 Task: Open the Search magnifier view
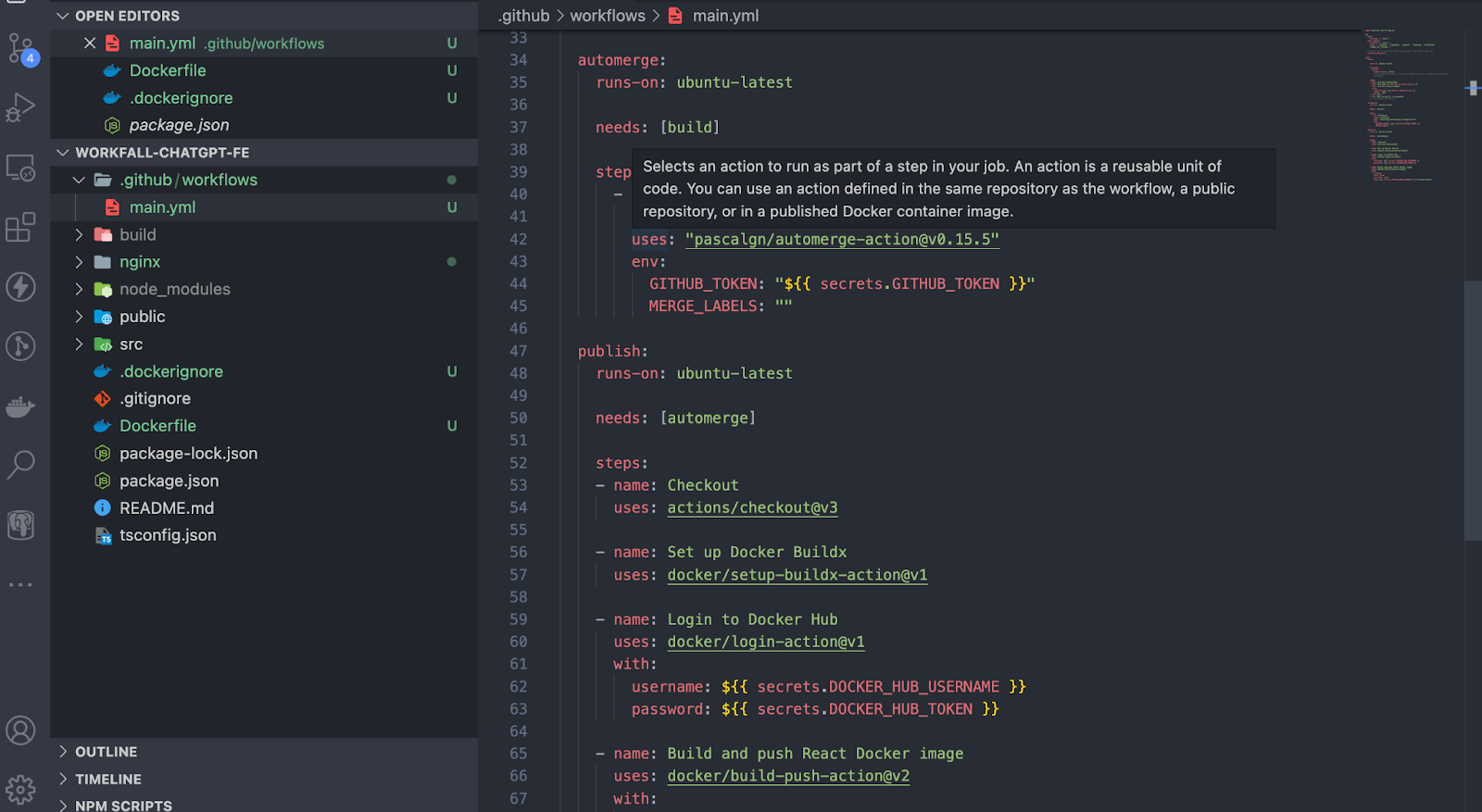pos(20,464)
